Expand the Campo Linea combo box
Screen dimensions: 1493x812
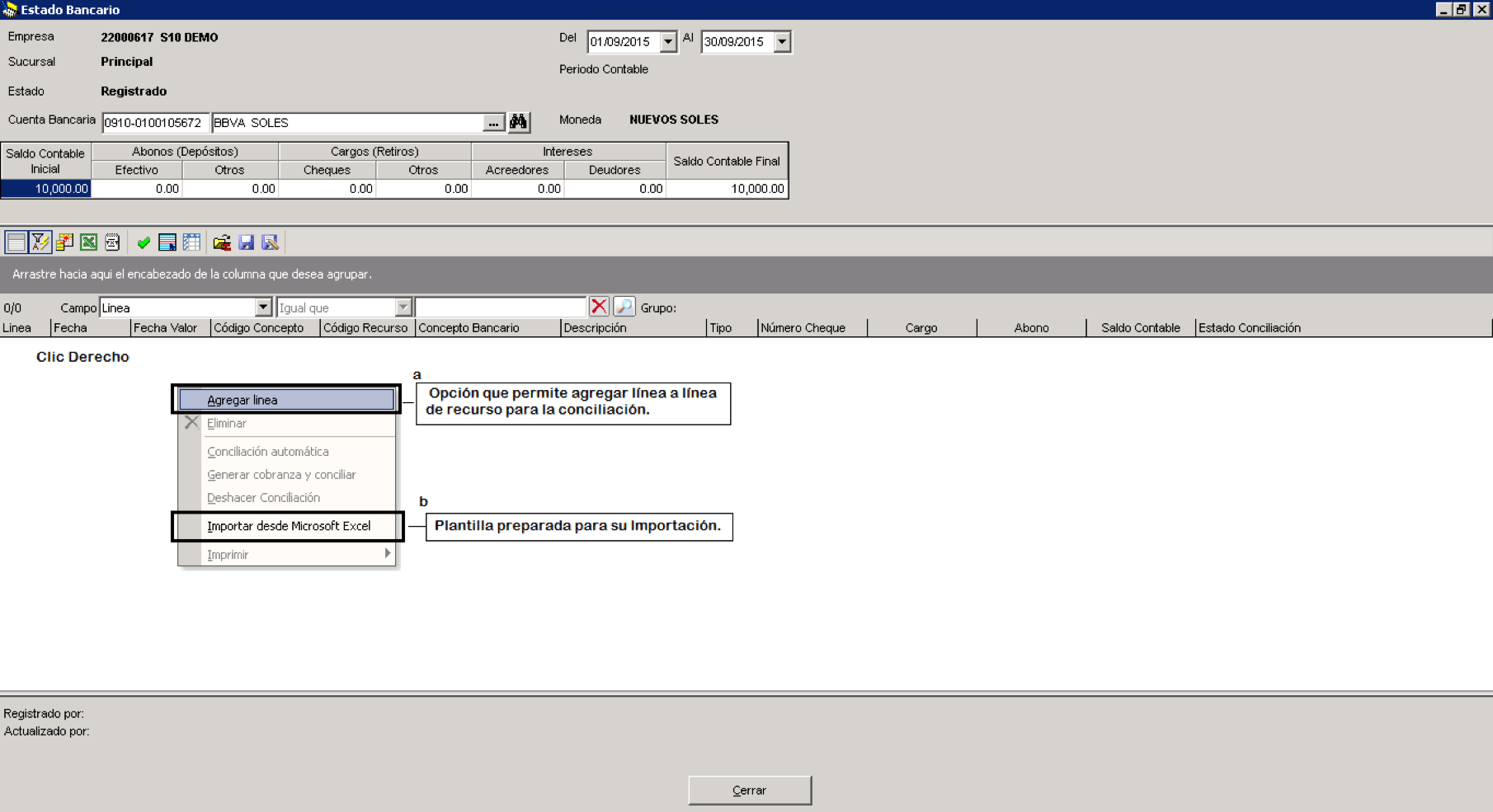(x=263, y=307)
